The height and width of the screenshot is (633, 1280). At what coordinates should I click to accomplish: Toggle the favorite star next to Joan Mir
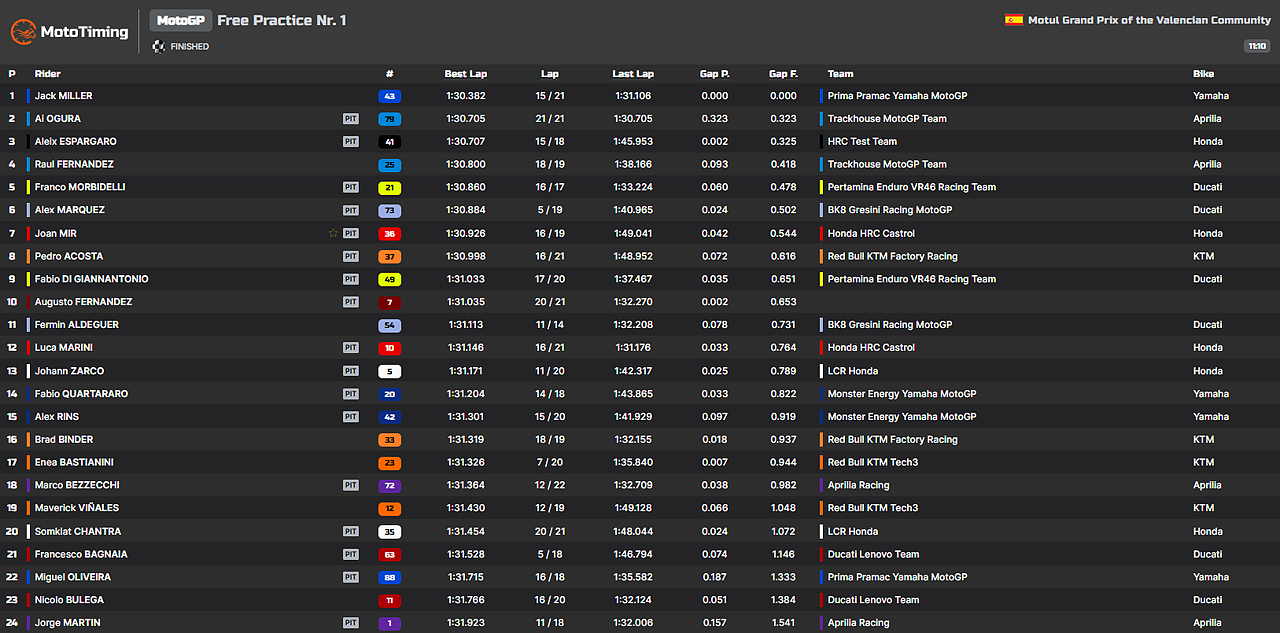coord(333,232)
